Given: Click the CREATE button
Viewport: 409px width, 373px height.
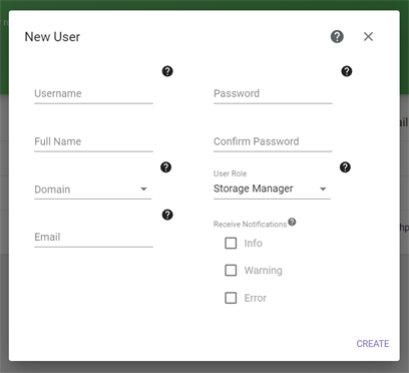Looking at the screenshot, I should (x=373, y=343).
